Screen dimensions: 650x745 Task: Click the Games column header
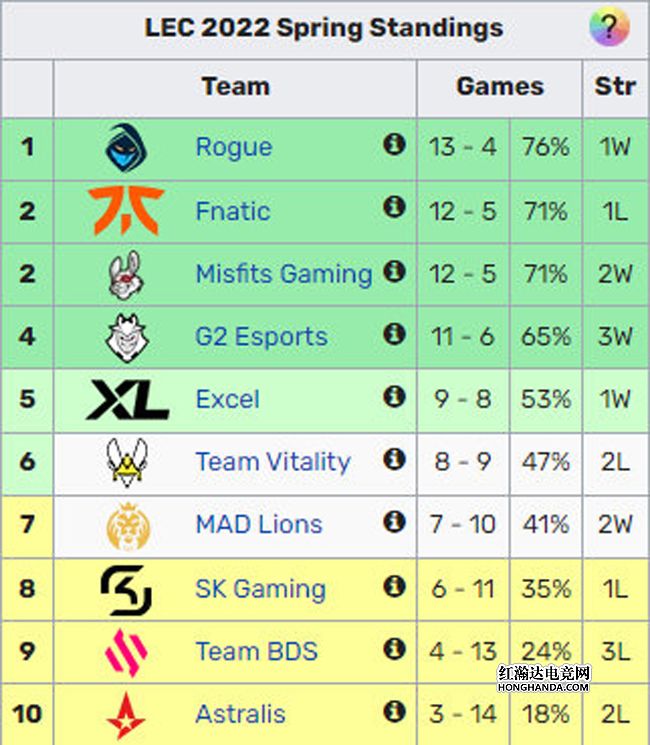click(x=499, y=87)
